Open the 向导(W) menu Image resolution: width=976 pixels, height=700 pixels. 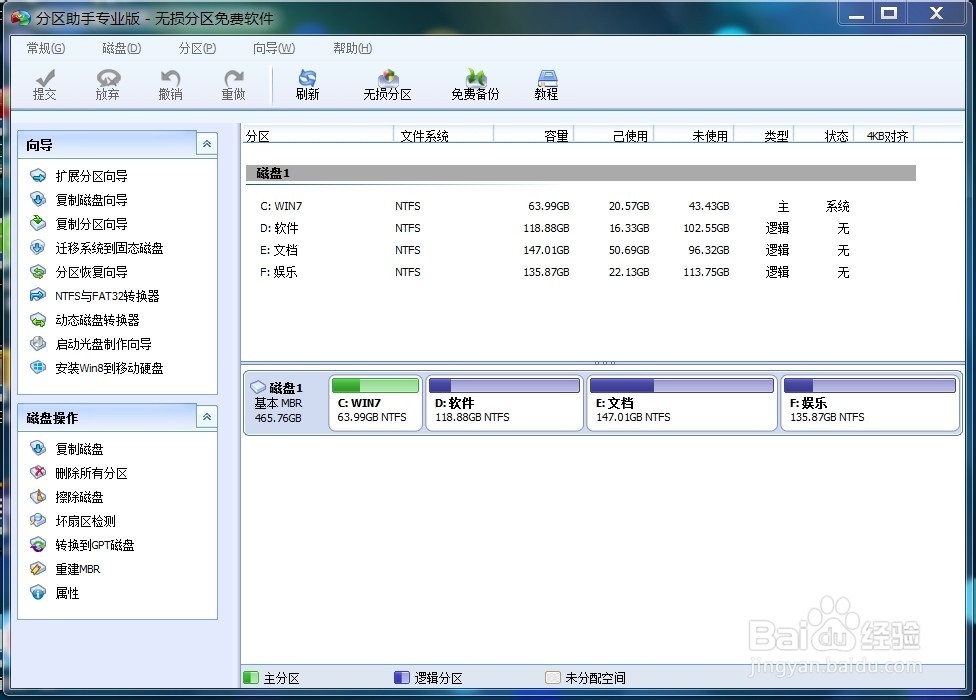coord(274,49)
